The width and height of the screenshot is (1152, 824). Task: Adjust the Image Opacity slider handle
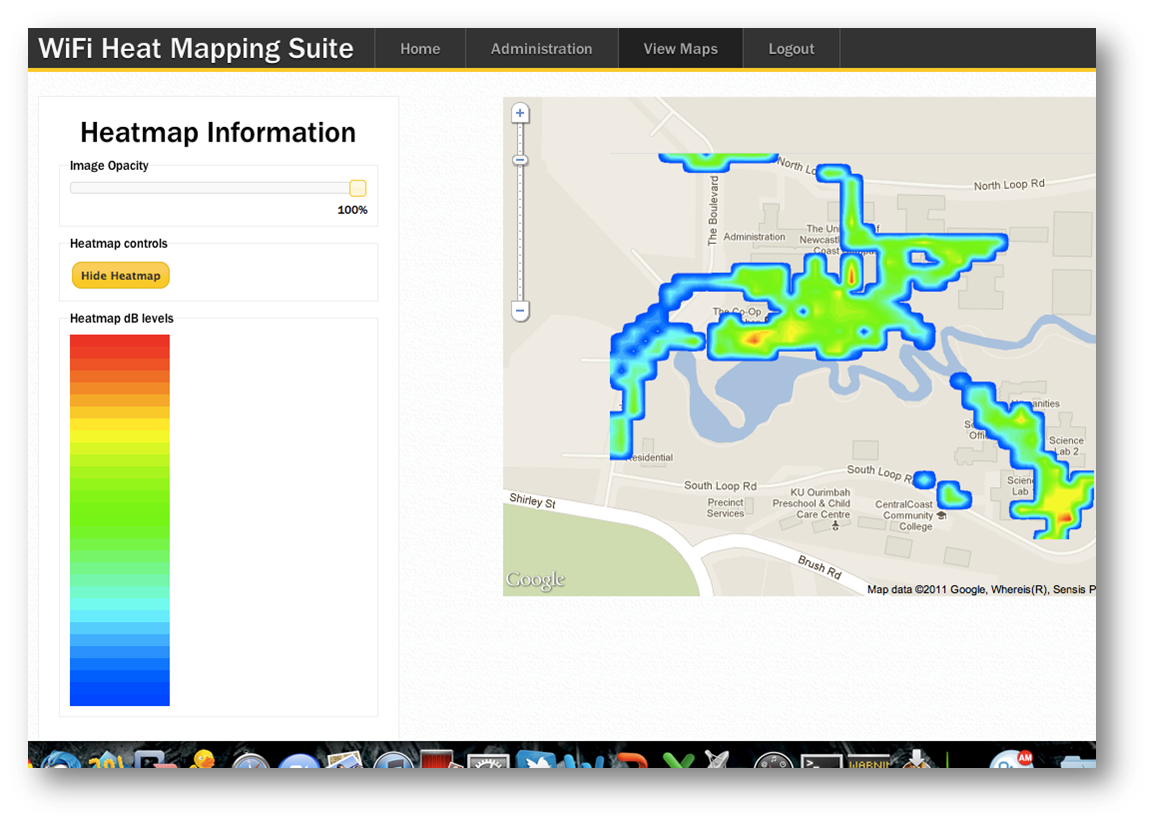[x=357, y=188]
